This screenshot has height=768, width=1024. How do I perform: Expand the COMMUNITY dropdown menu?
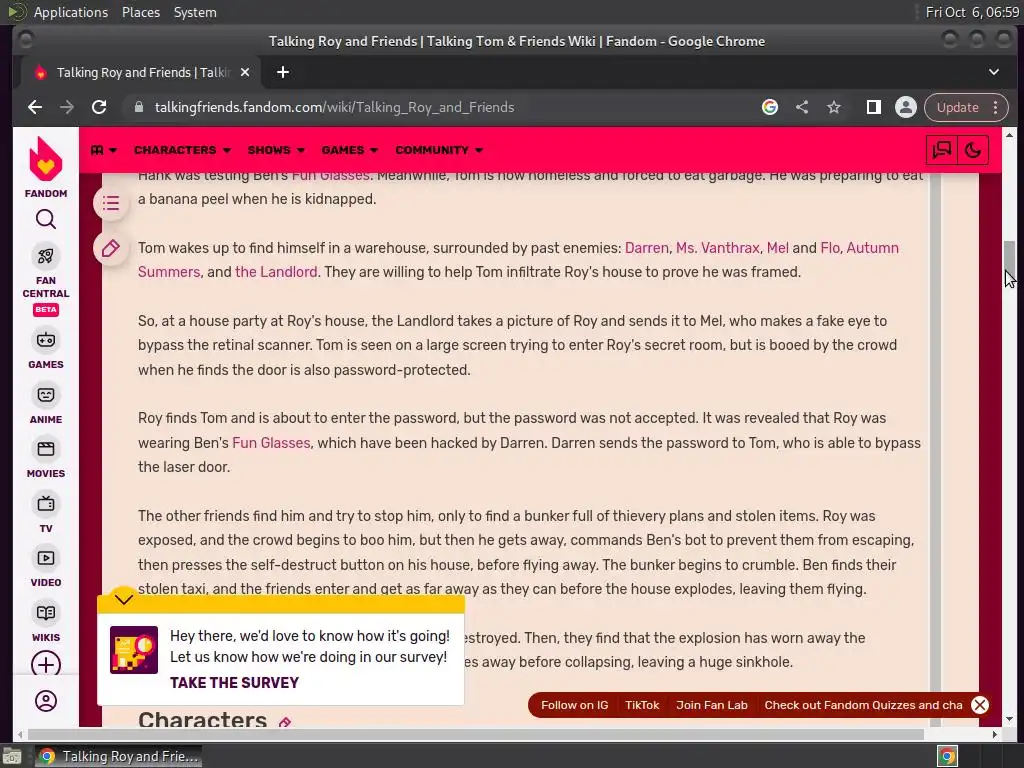(439, 150)
